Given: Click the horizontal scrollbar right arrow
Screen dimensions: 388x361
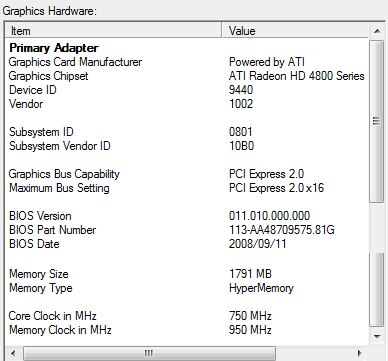Looking at the screenshot, I should click(359, 353).
